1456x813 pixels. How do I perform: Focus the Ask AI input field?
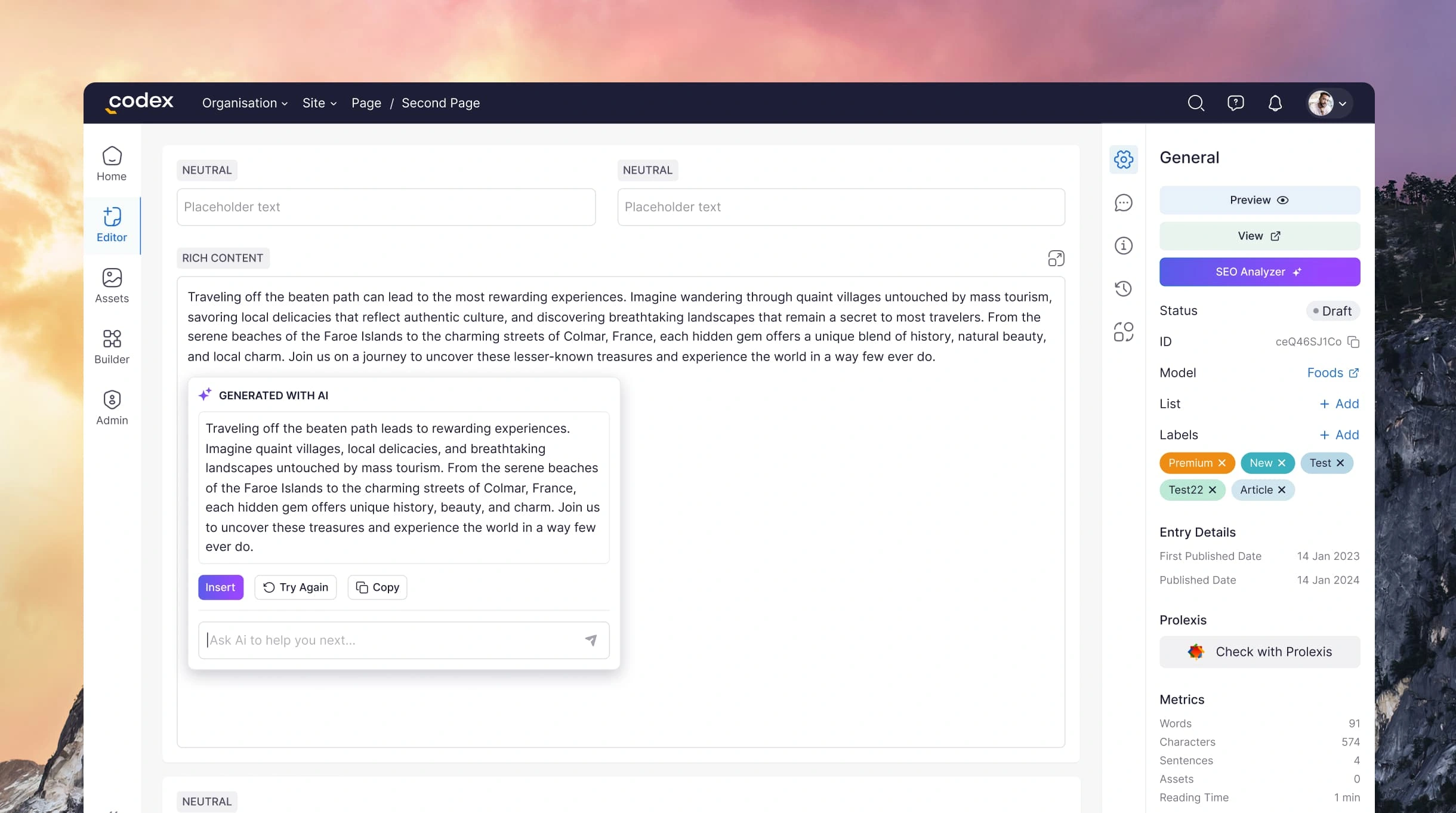[388, 640]
